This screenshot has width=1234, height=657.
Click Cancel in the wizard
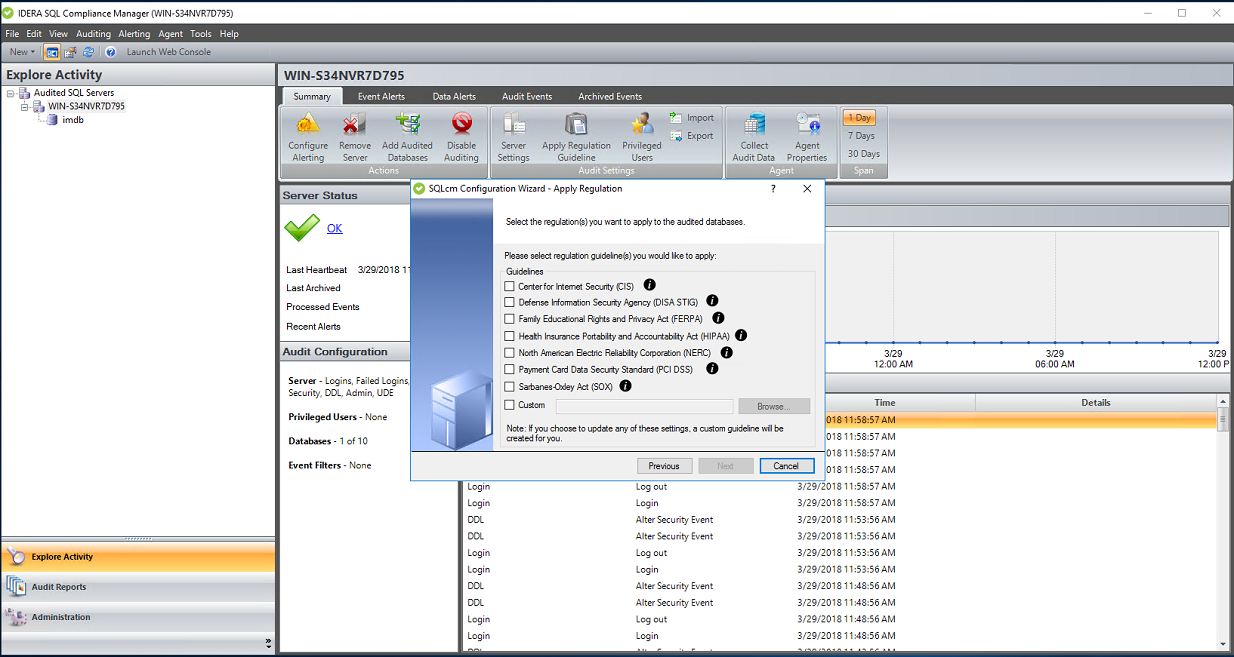click(x=786, y=466)
